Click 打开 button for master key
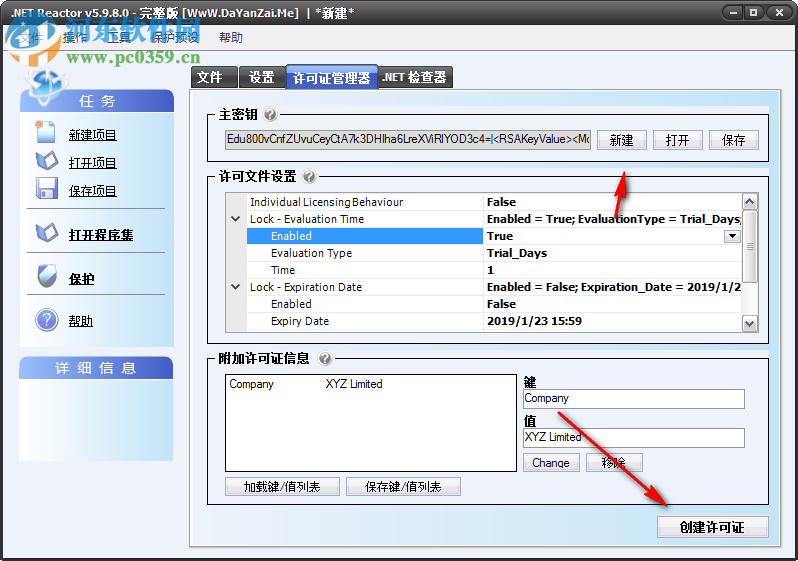The height and width of the screenshot is (561, 798). pos(677,140)
